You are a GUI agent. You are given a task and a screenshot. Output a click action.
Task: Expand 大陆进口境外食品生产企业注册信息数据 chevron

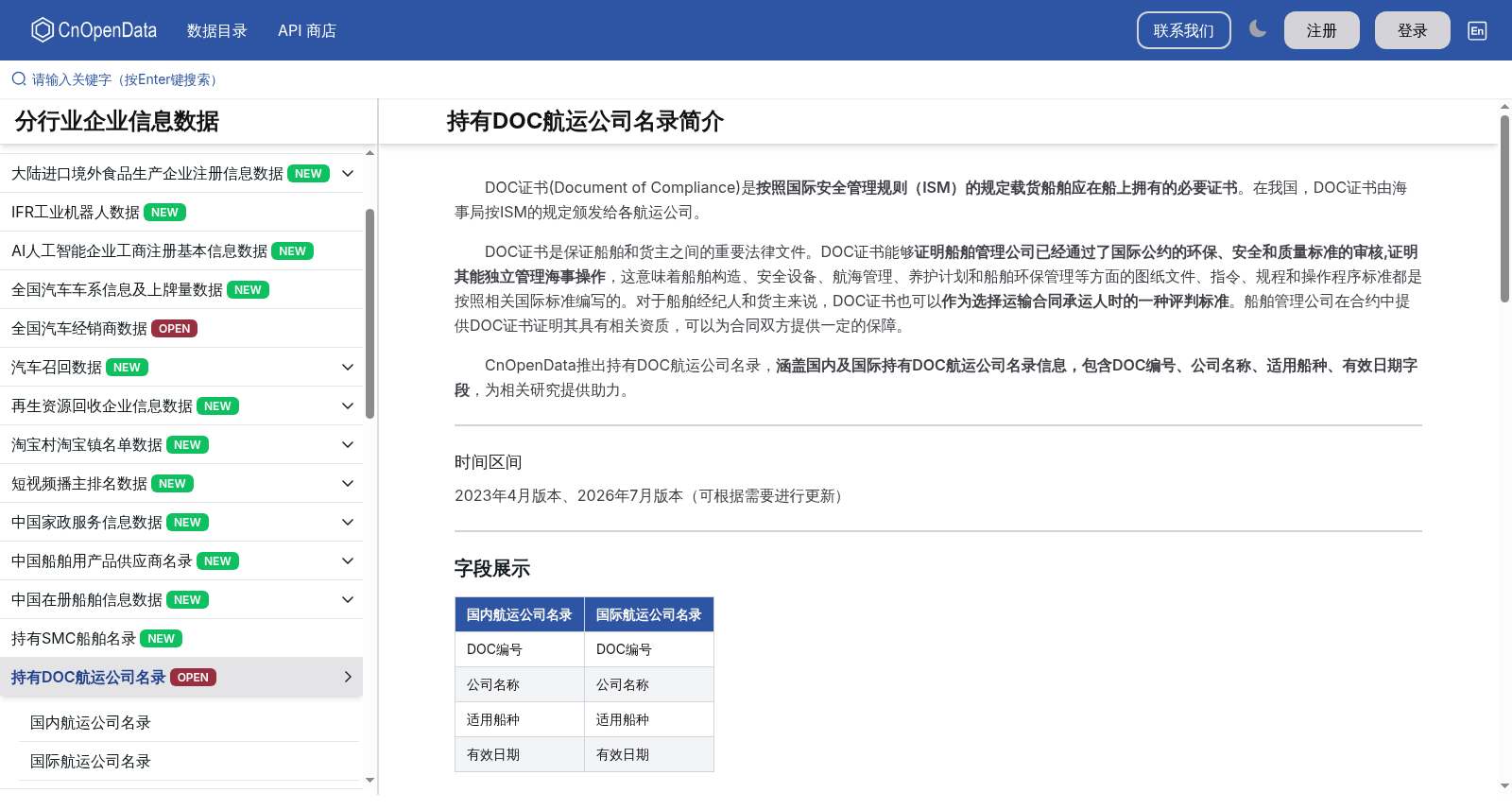[348, 173]
